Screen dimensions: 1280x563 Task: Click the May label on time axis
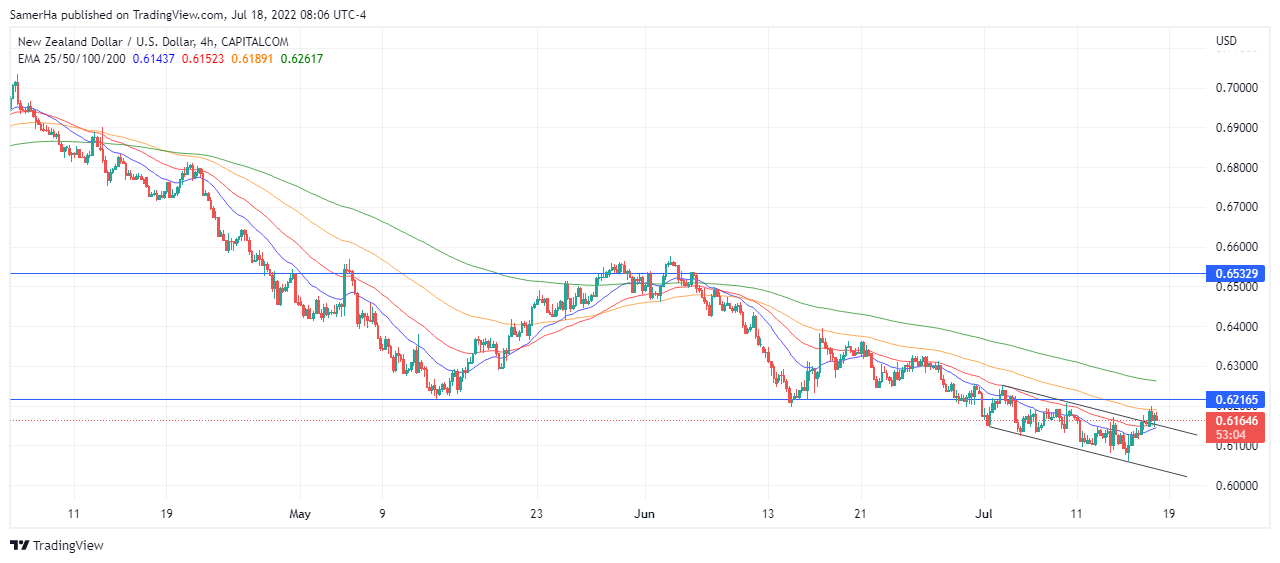300,514
